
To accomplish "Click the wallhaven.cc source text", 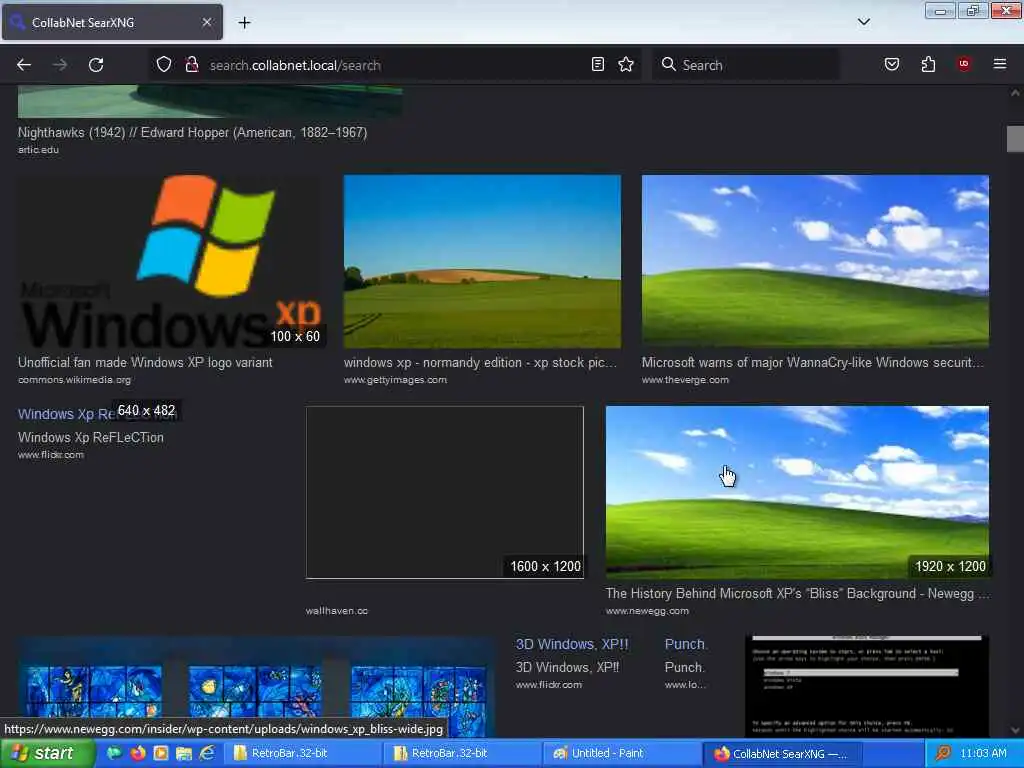I will coord(336,611).
